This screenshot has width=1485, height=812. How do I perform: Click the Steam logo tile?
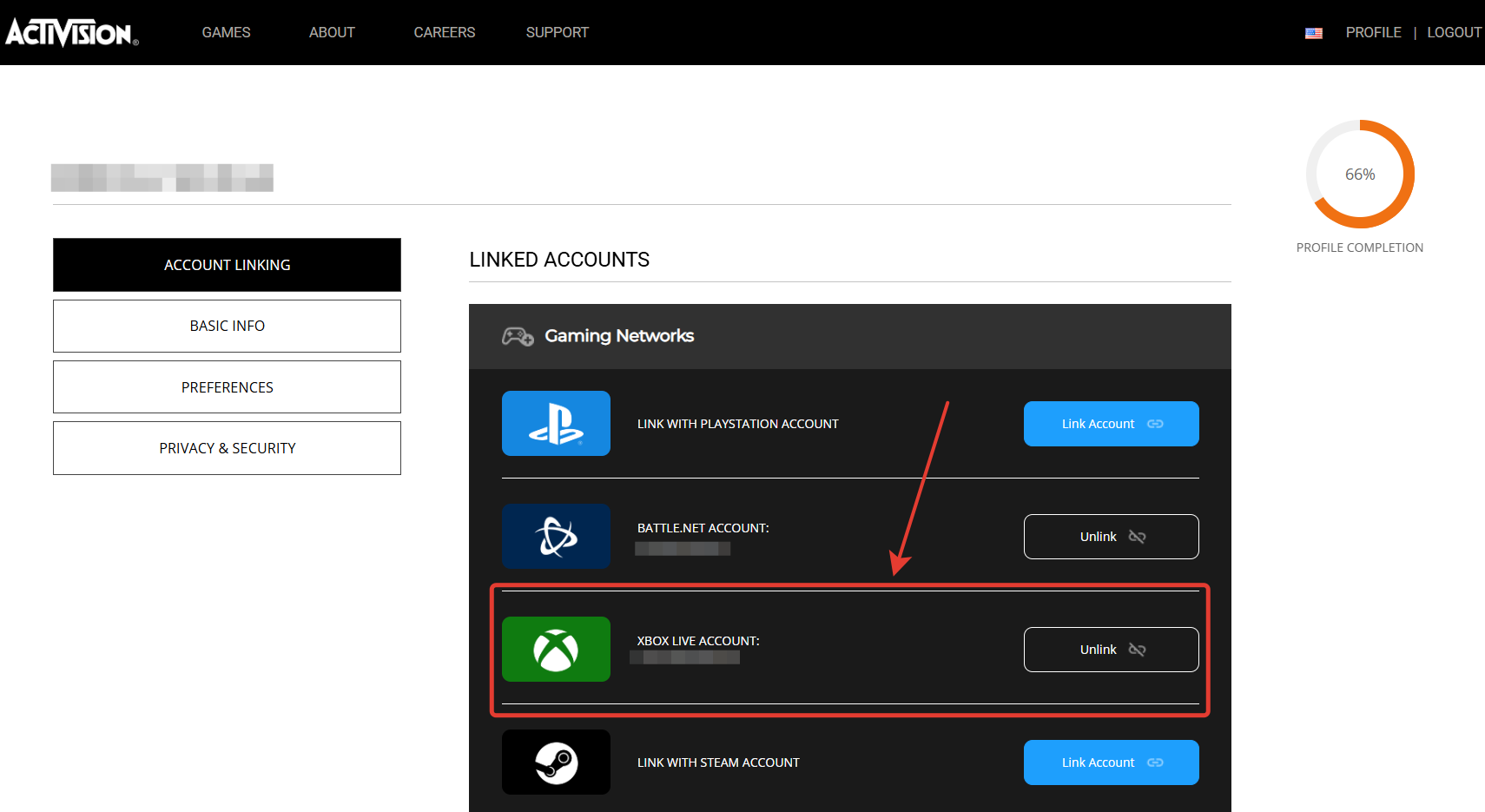556,762
